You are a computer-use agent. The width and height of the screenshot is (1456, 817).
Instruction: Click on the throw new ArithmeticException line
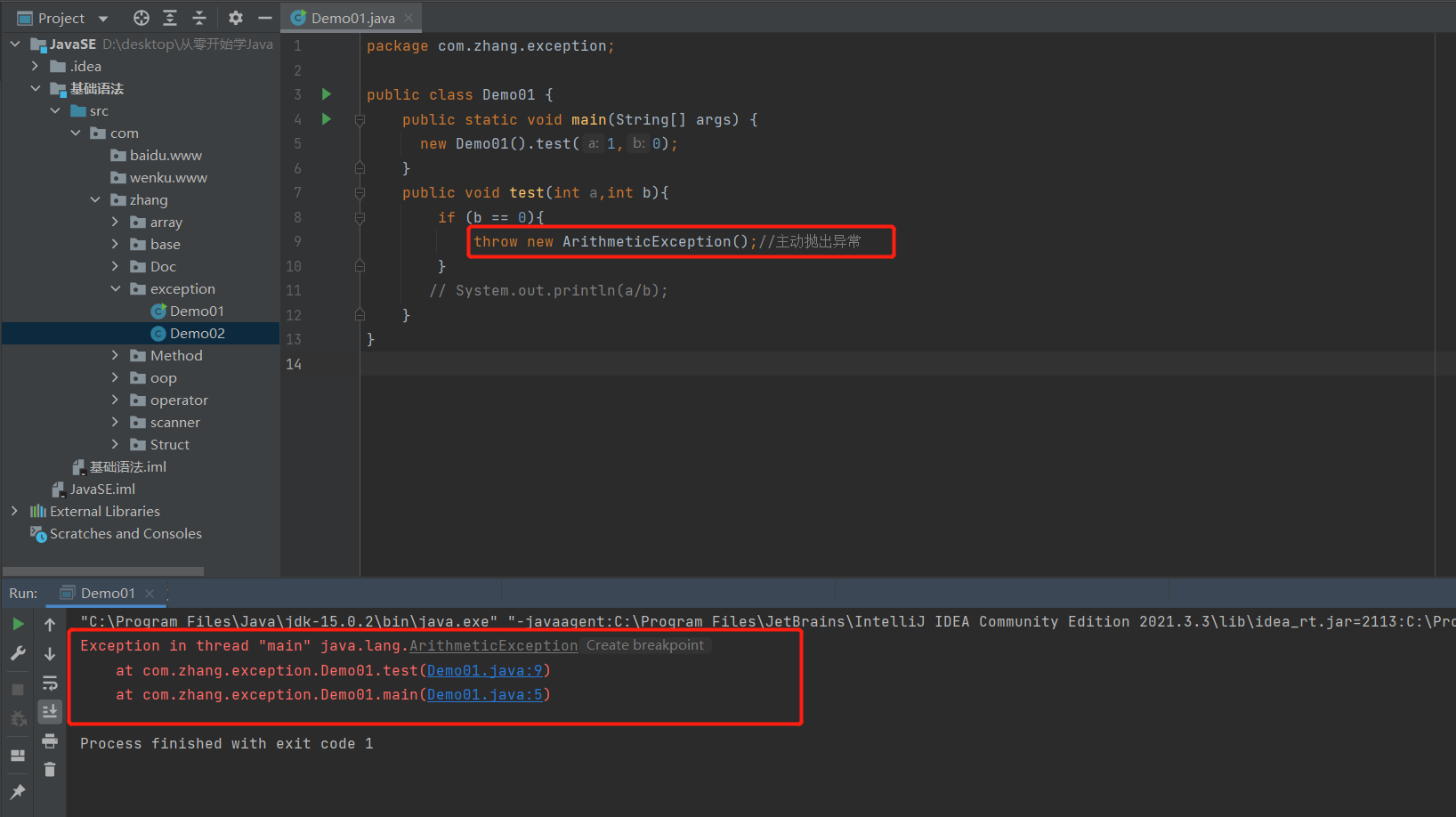click(x=667, y=241)
